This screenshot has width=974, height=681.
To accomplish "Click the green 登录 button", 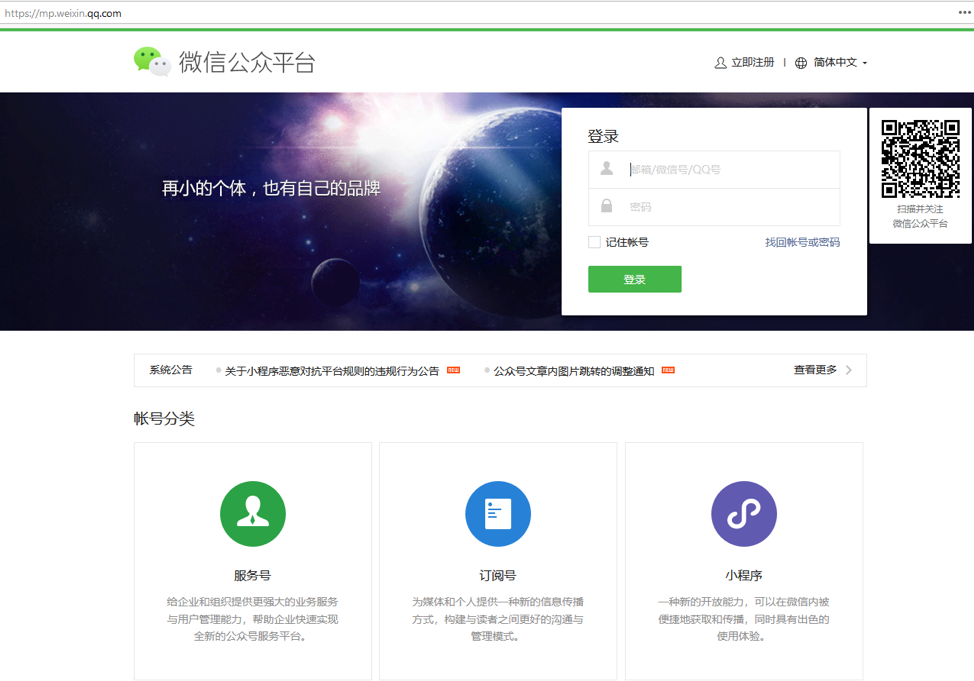I will point(635,279).
